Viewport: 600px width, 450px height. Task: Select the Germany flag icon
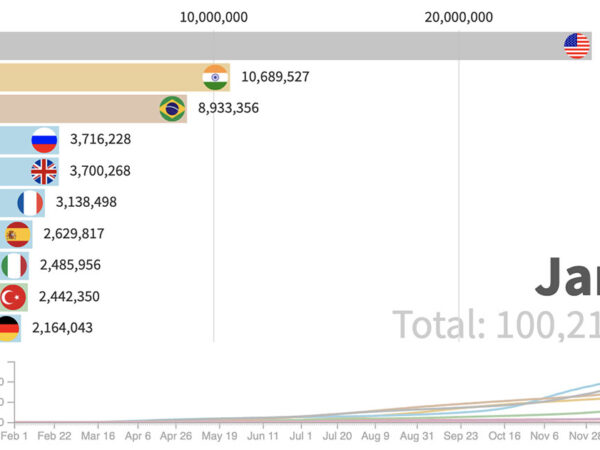[8, 327]
